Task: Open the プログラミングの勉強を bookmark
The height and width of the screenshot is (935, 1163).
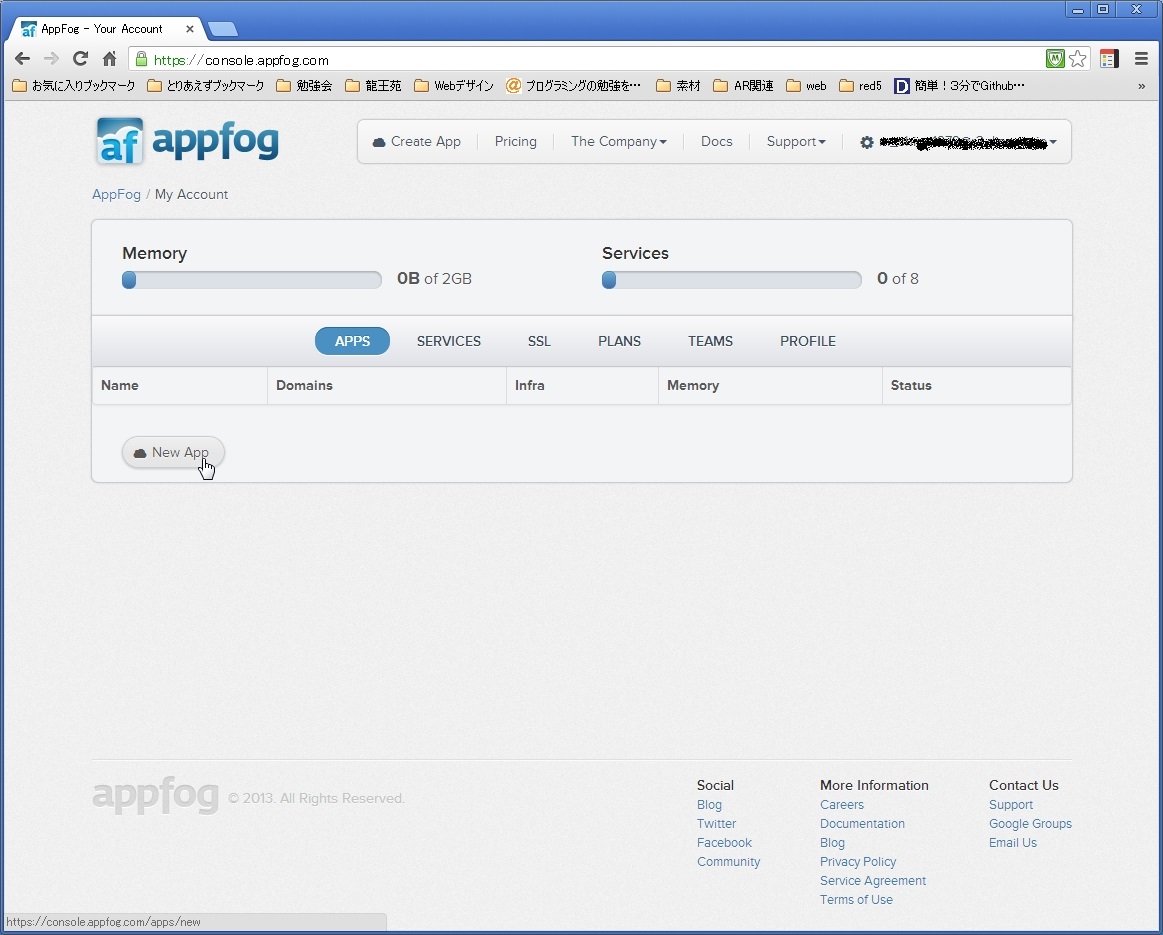Action: pyautogui.click(x=573, y=86)
